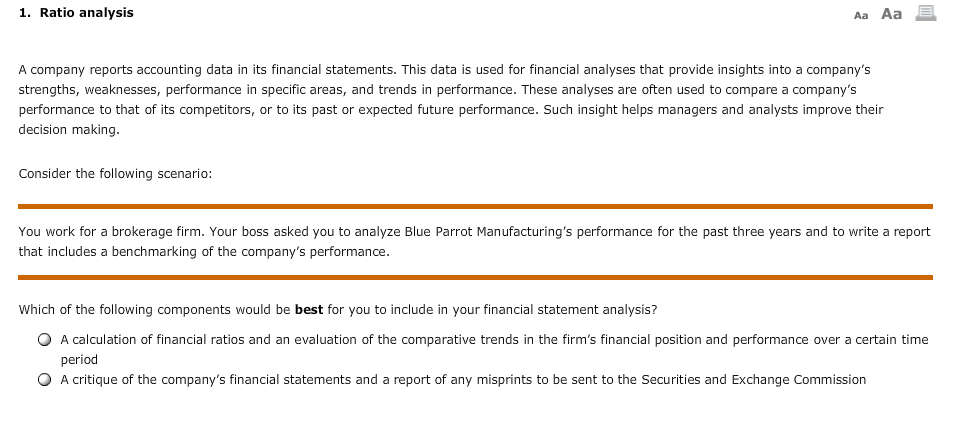Click 'Securities and Exchange Commission' text

coord(753,380)
